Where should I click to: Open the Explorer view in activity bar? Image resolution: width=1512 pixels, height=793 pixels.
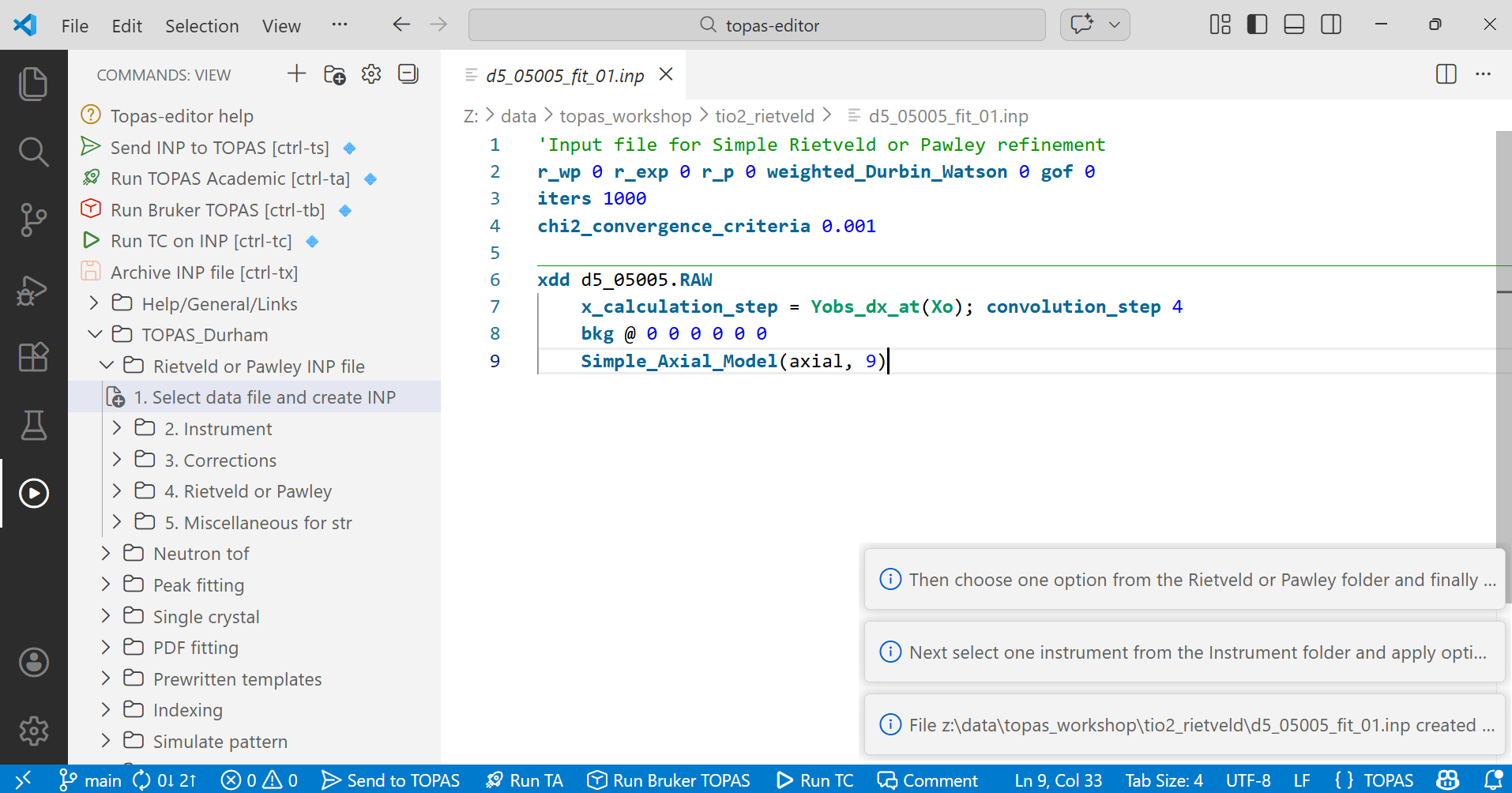pyautogui.click(x=33, y=84)
